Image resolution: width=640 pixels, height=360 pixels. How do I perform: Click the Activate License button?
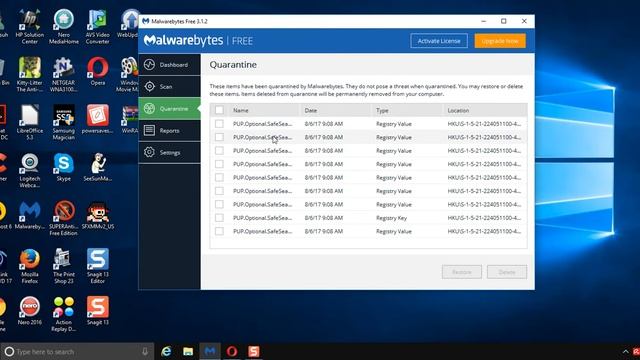pyautogui.click(x=439, y=41)
